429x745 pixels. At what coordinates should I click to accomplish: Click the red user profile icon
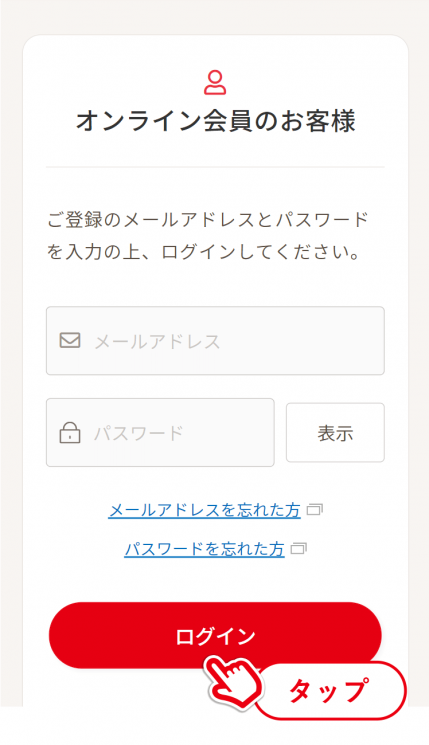215,83
